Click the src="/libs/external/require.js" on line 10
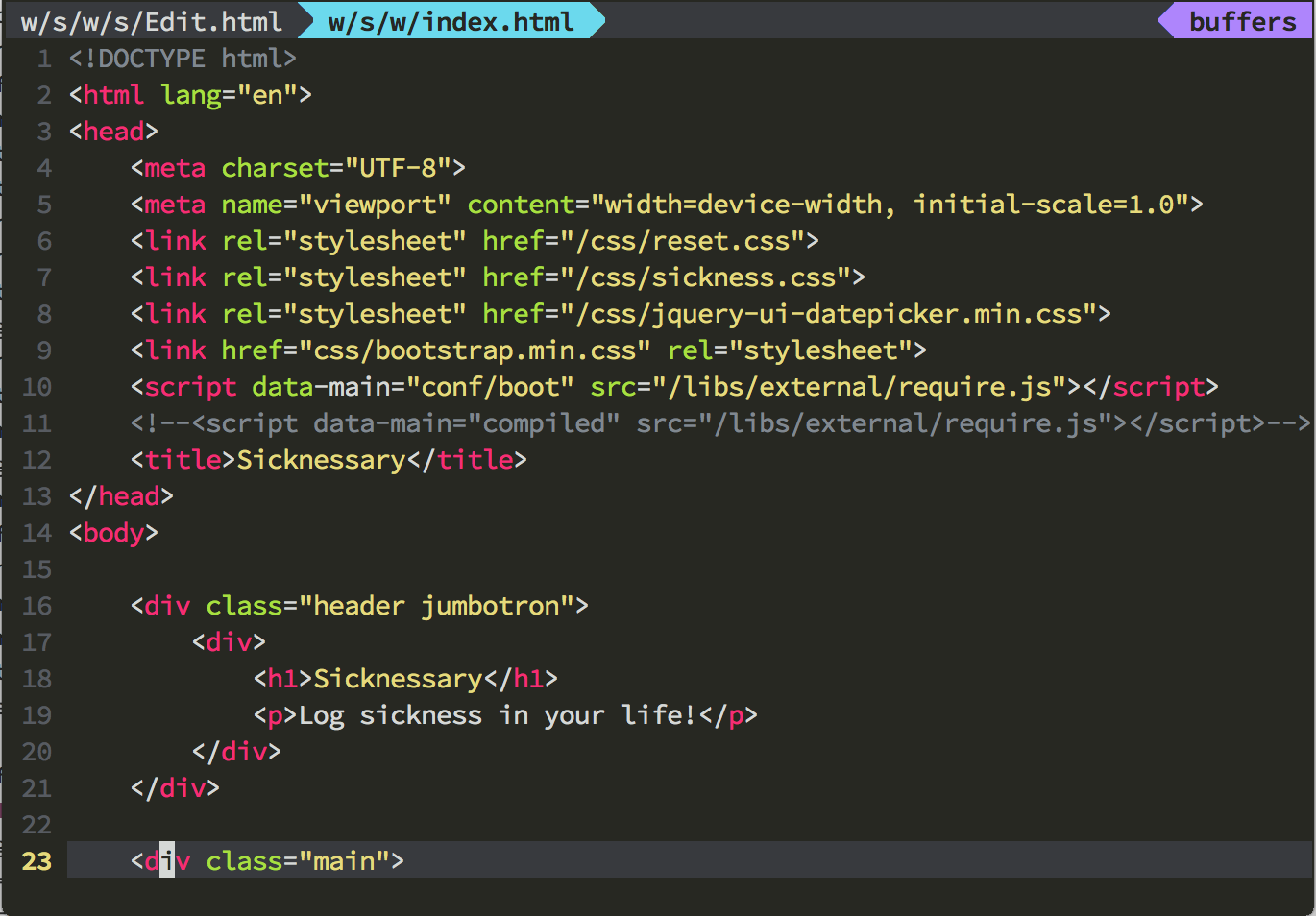Image resolution: width=1316 pixels, height=916 pixels. click(828, 387)
